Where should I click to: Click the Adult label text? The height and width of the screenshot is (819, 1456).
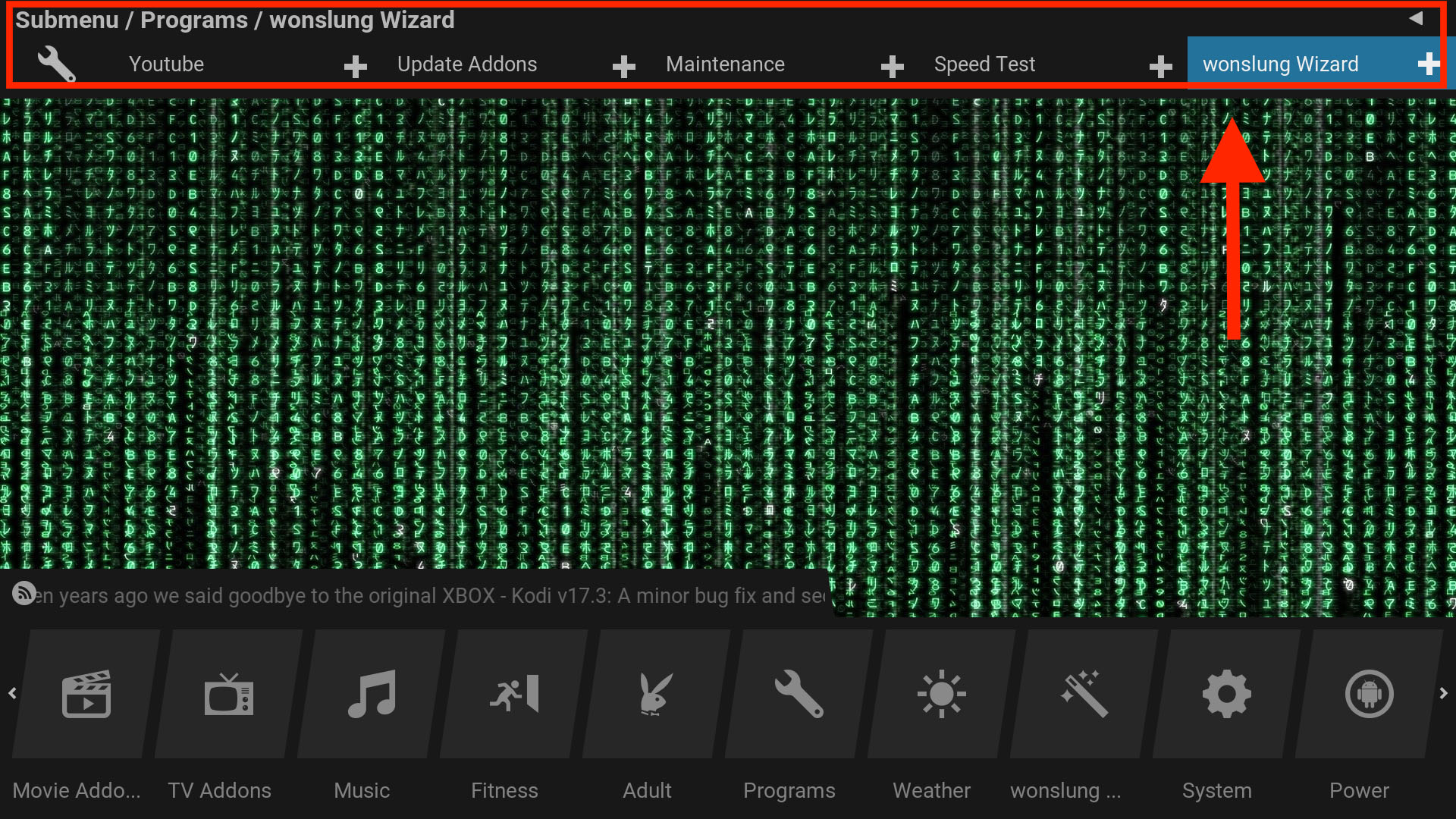(647, 790)
